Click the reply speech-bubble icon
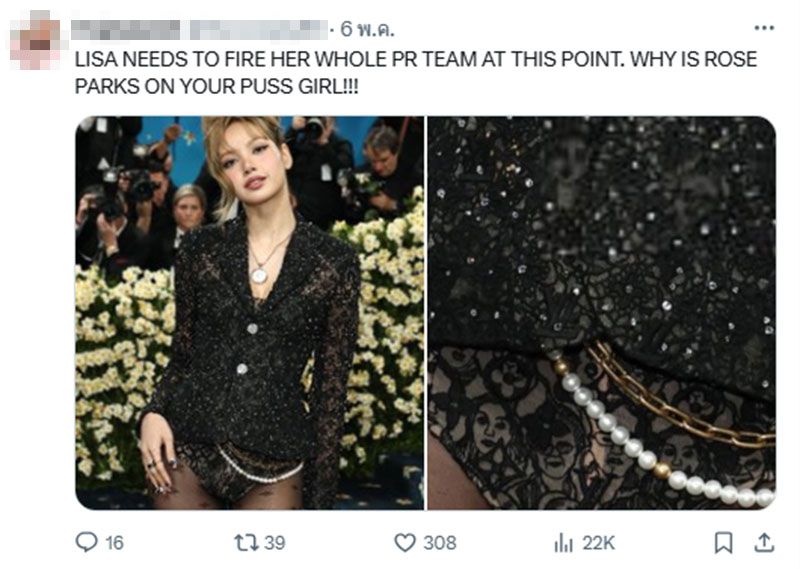The height and width of the screenshot is (569, 800). click(x=87, y=542)
